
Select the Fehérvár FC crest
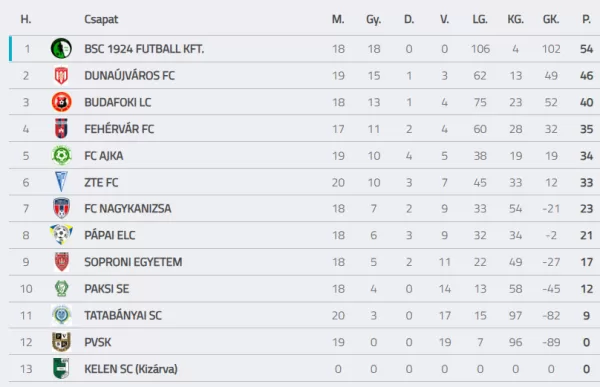[x=61, y=129]
